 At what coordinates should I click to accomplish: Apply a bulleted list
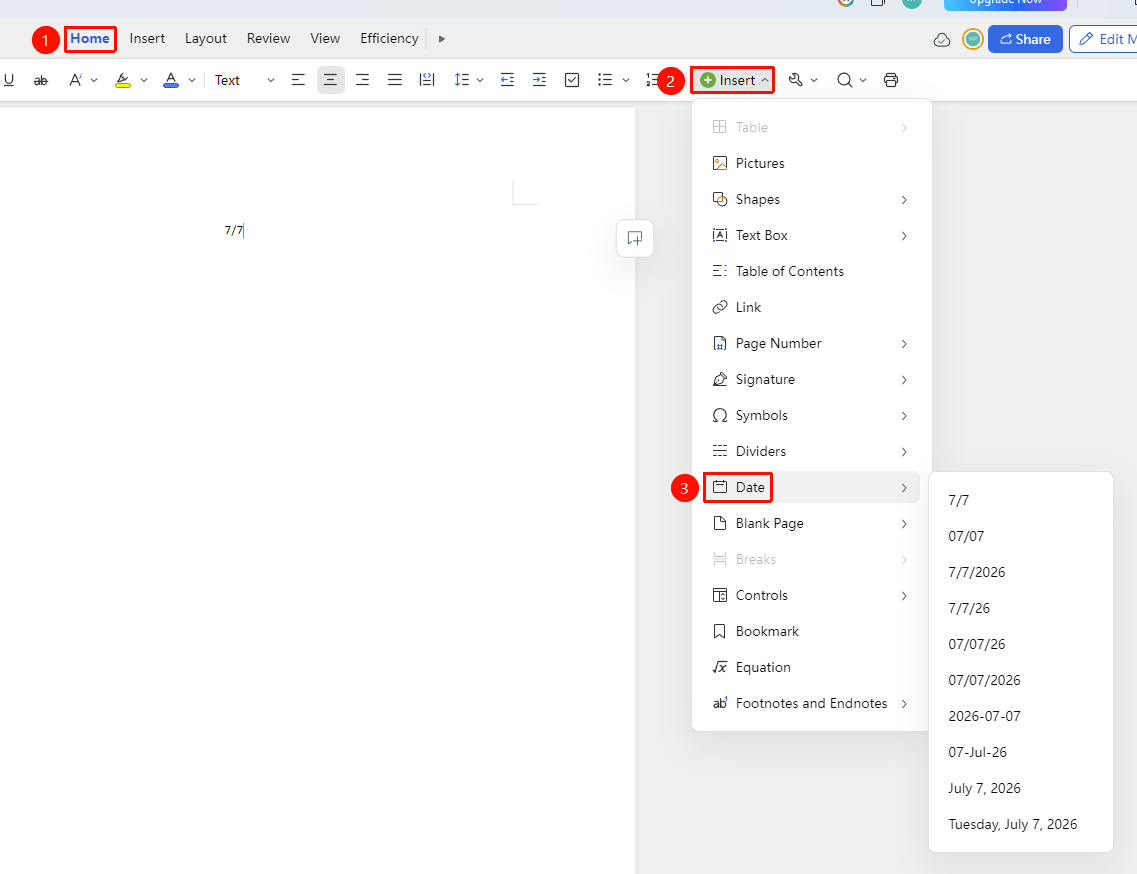[605, 80]
